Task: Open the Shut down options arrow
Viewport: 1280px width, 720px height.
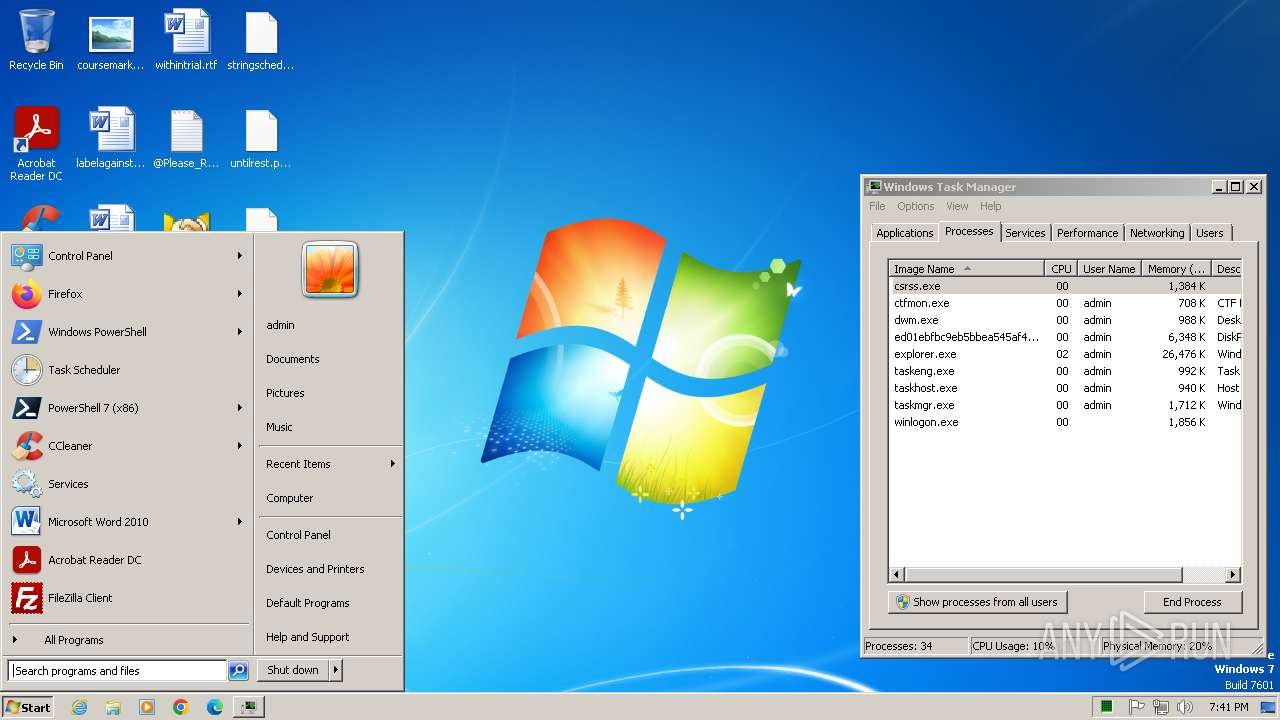Action: (x=336, y=670)
